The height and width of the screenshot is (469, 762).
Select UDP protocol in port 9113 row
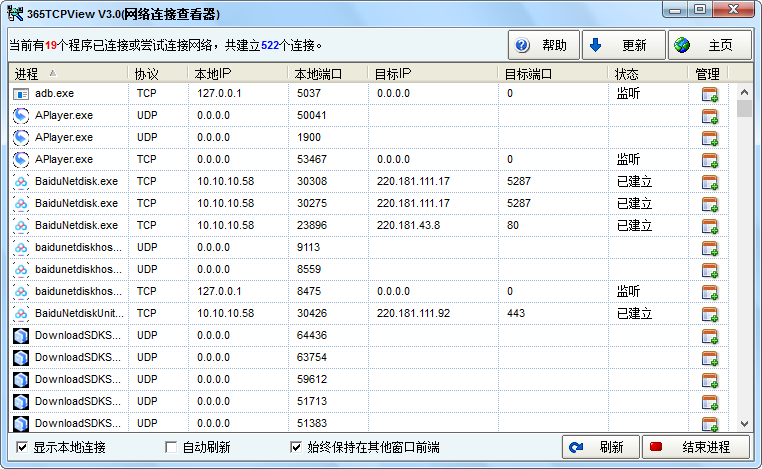147,247
